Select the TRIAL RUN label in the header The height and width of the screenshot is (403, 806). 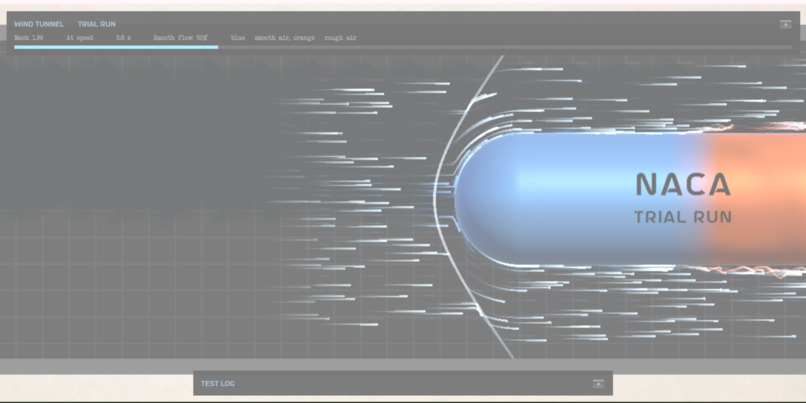click(x=97, y=24)
